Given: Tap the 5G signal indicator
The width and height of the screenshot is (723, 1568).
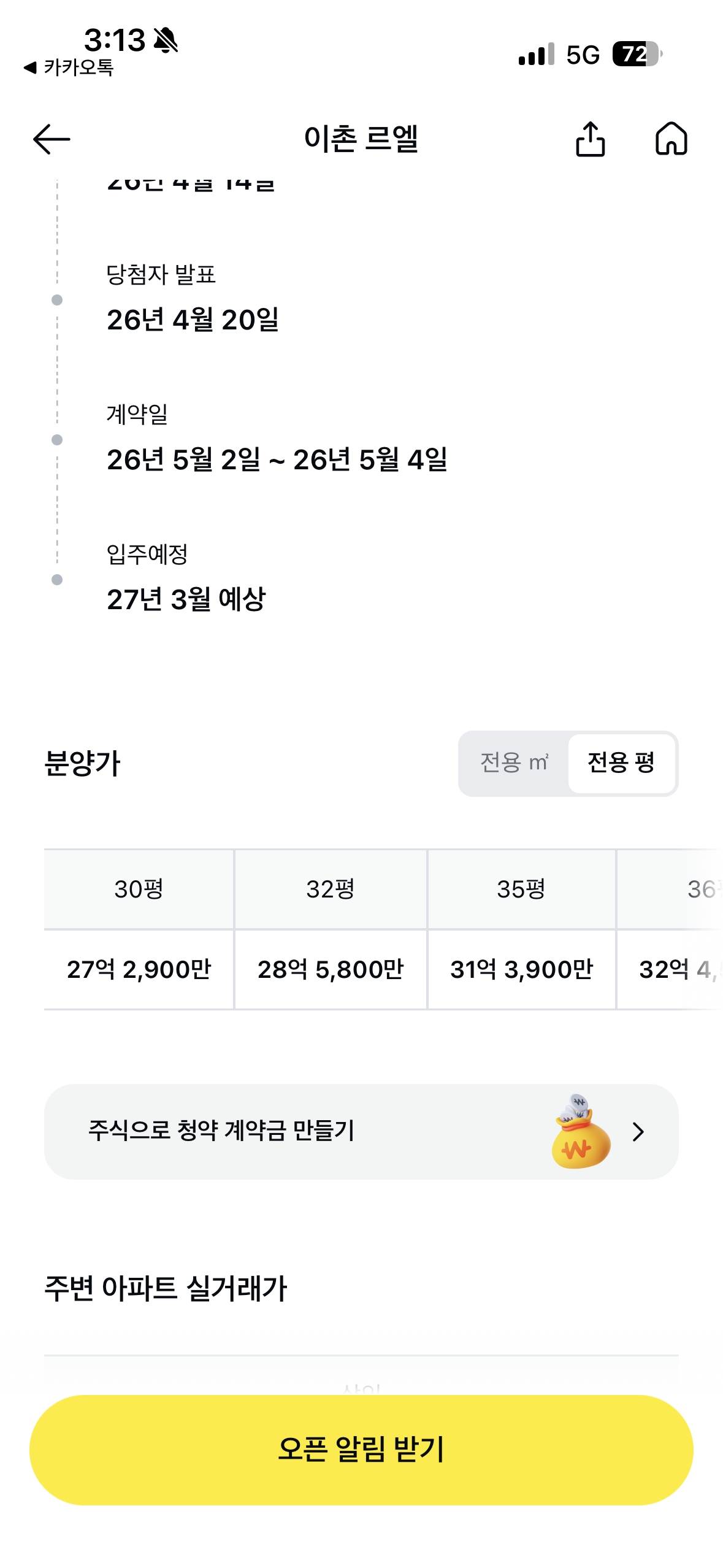Looking at the screenshot, I should pos(583,55).
